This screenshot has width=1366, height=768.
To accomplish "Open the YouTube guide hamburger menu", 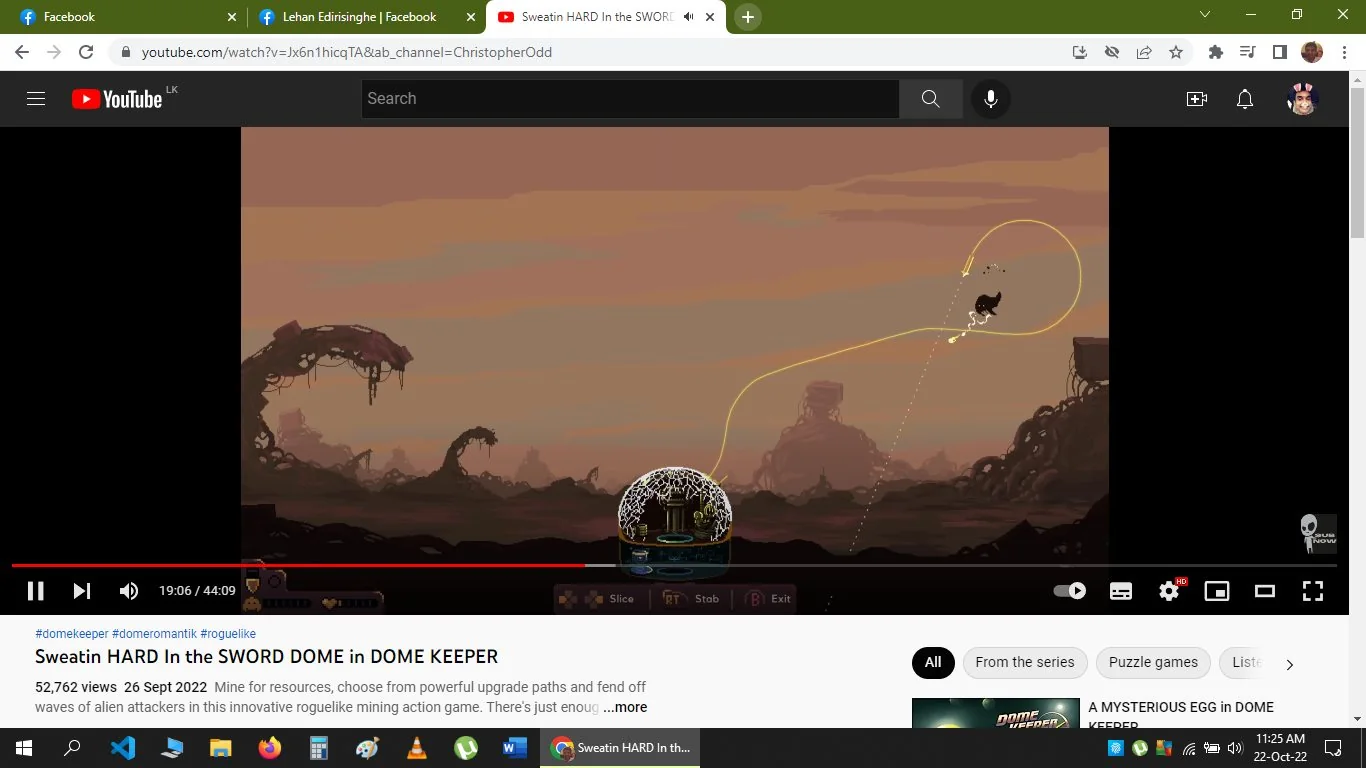I will click(36, 99).
